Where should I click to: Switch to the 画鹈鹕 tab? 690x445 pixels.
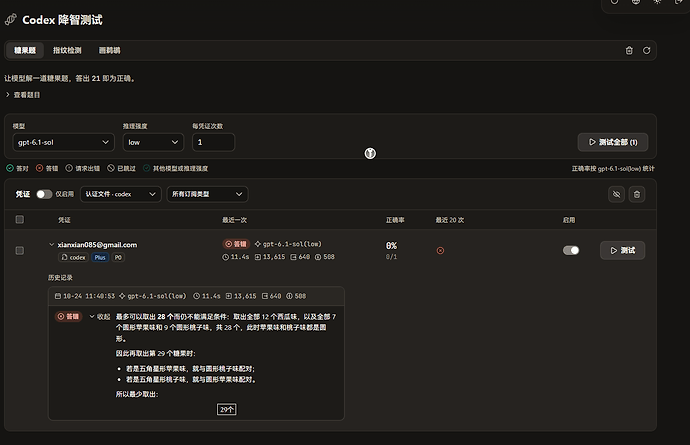(110, 51)
